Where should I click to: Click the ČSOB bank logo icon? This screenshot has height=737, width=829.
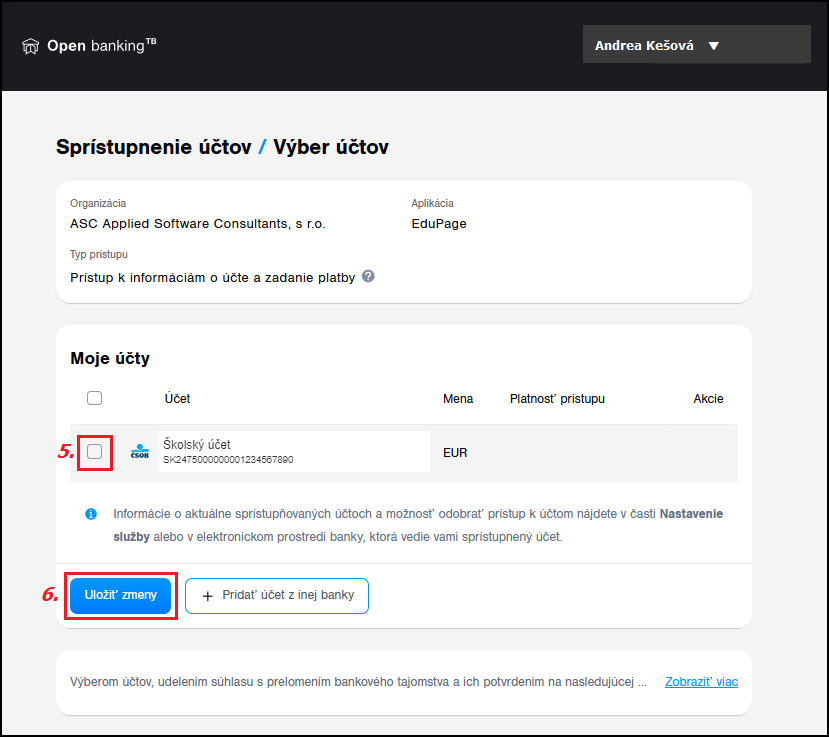(140, 452)
